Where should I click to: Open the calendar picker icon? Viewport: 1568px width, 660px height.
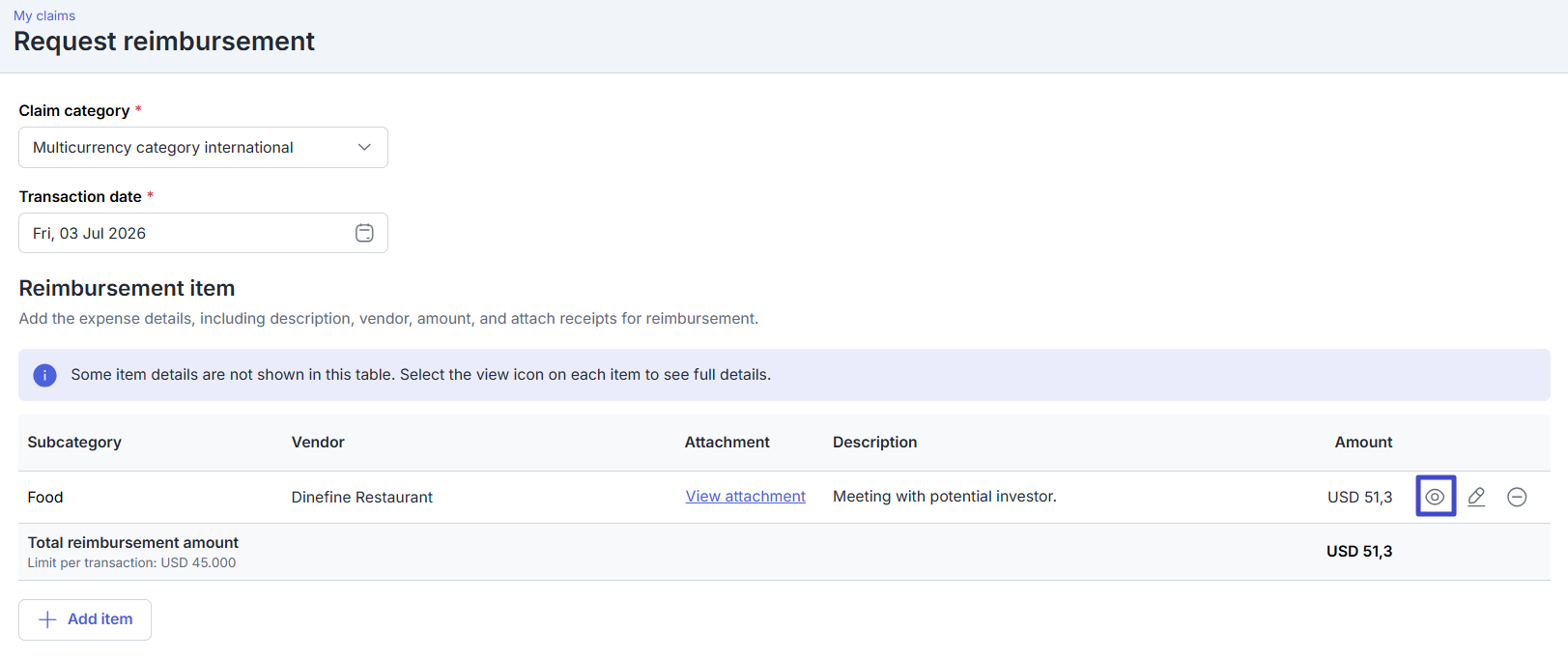tap(364, 233)
